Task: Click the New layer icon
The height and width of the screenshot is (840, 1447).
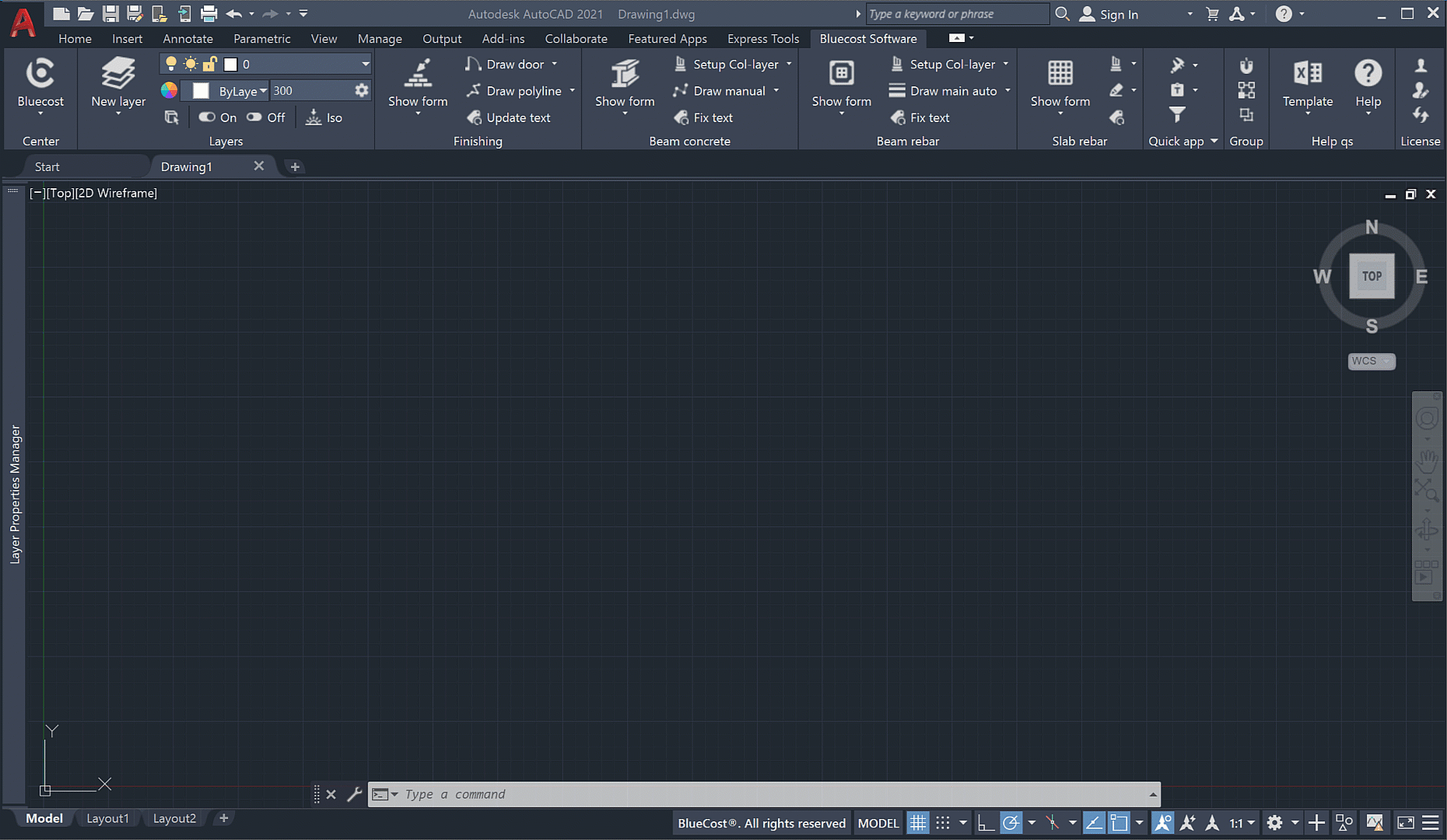Action: [x=117, y=74]
